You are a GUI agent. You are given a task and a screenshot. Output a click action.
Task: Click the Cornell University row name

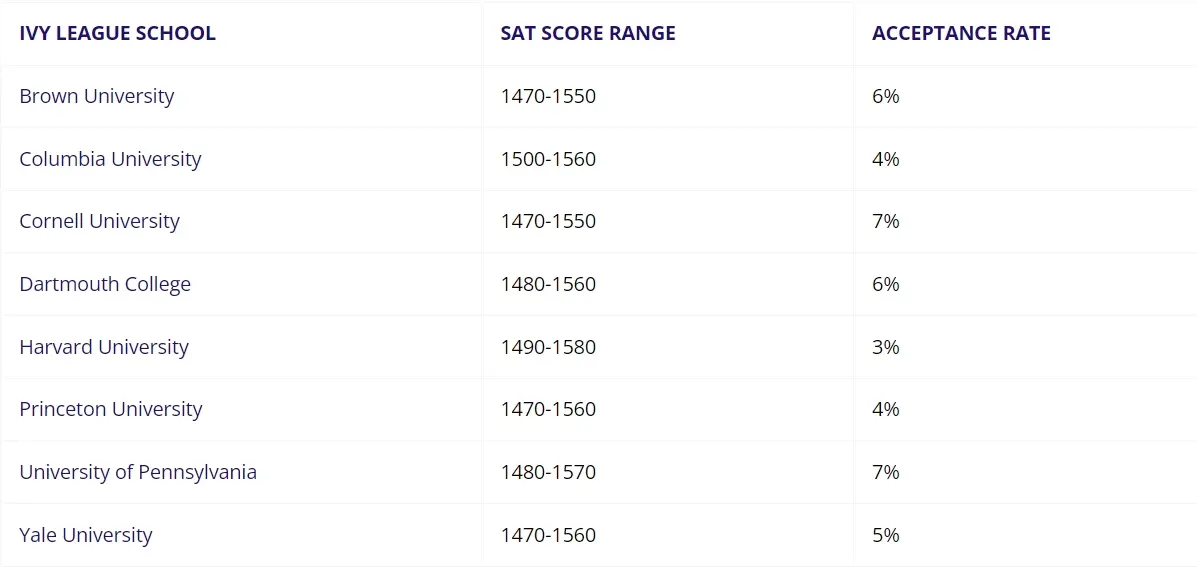coord(99,221)
